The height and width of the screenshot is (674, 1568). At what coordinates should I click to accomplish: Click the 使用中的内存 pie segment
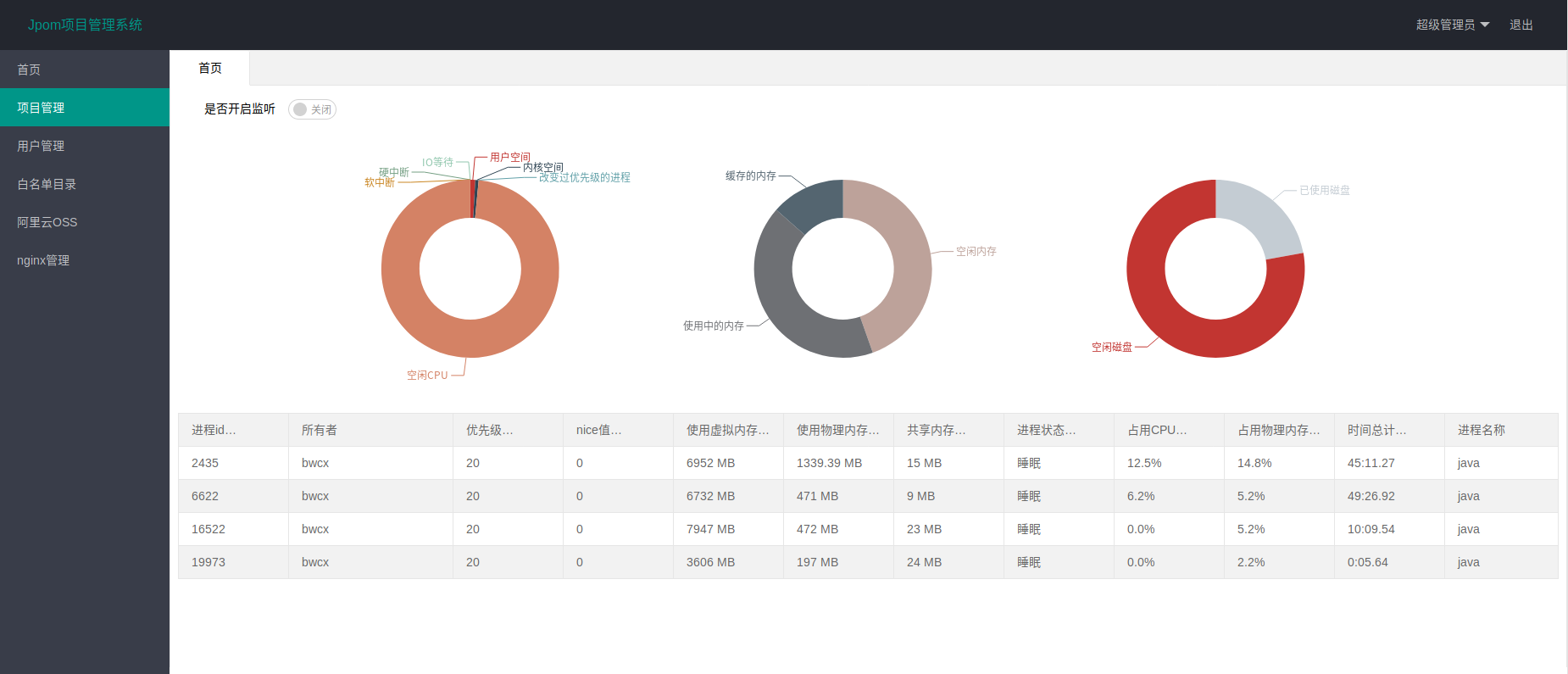[784, 305]
